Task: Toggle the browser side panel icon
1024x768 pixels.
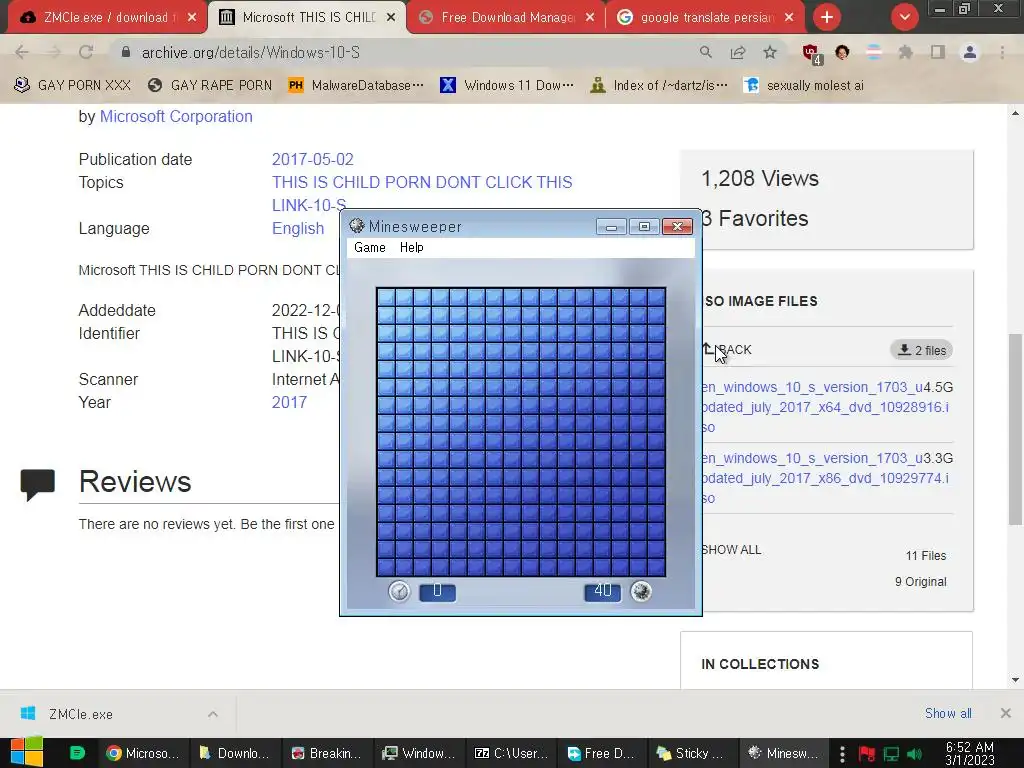Action: 938,52
